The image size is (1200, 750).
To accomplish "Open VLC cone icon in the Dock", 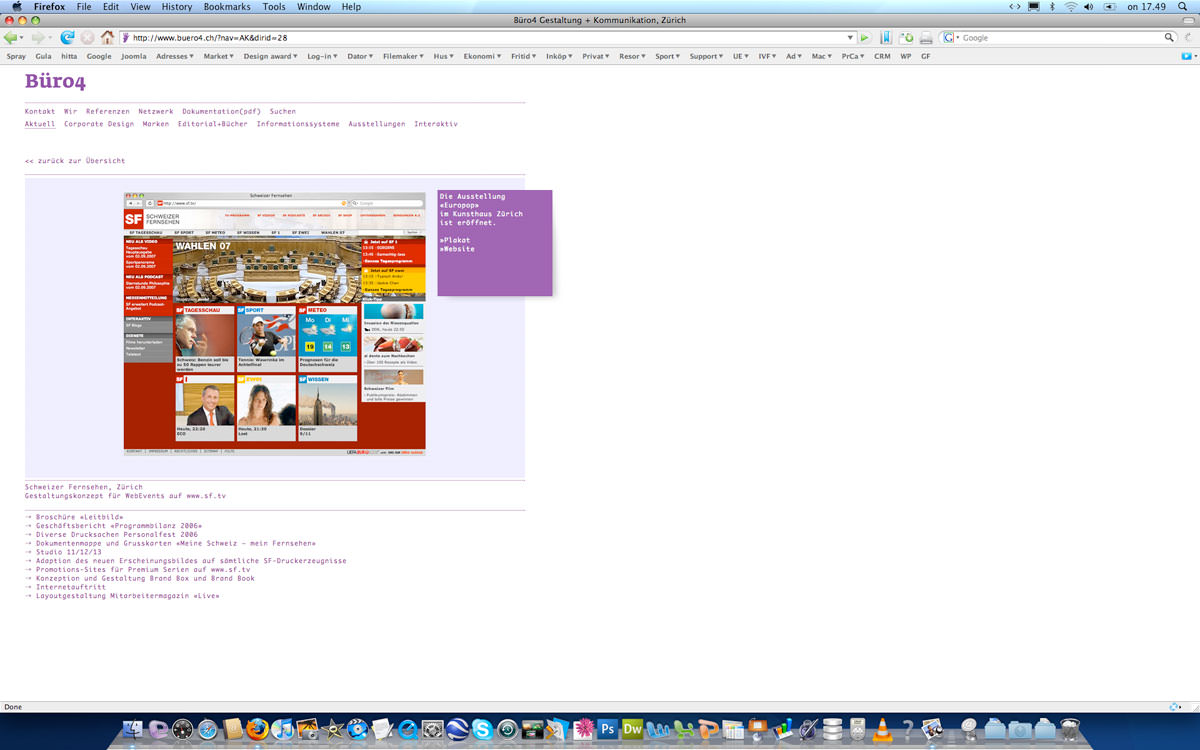I will pos(882,728).
